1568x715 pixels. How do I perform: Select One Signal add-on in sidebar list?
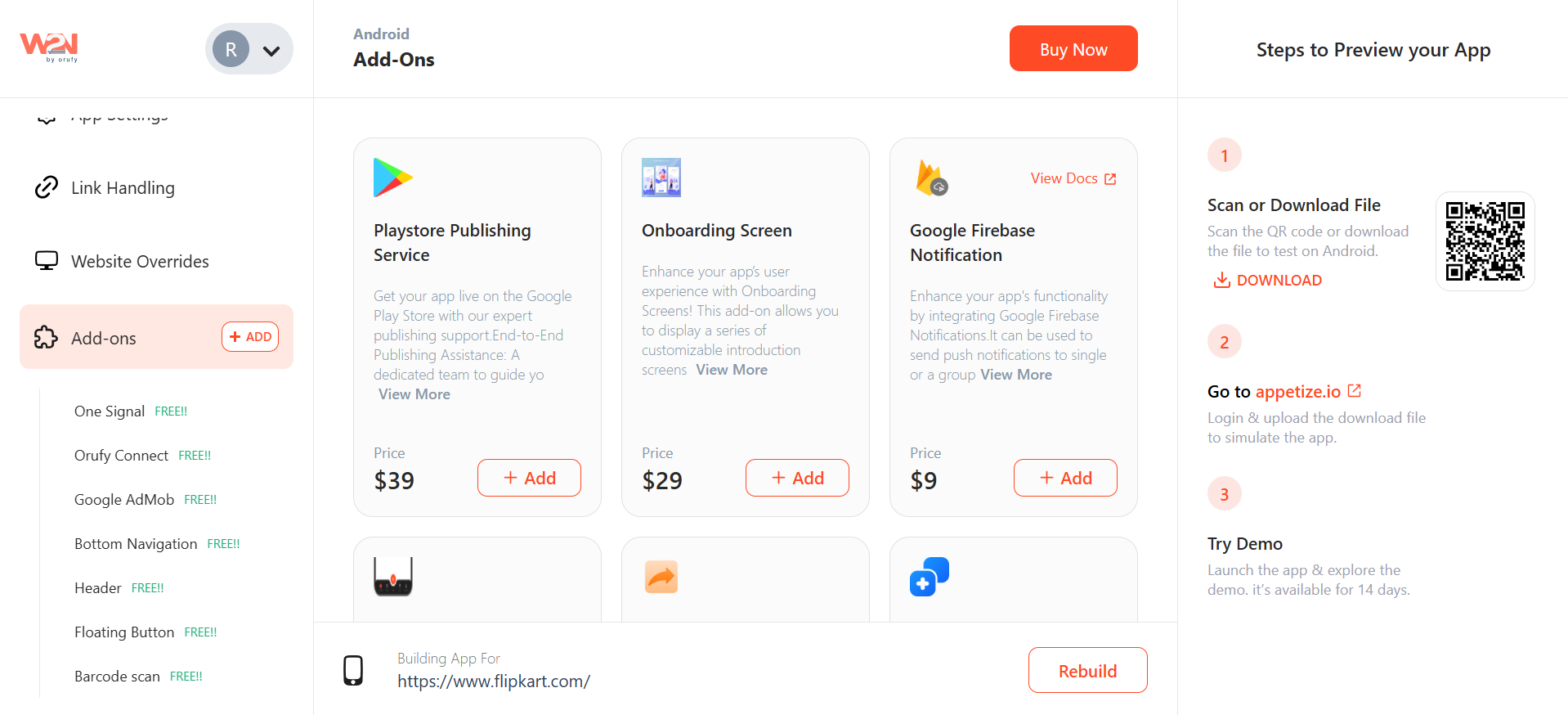(110, 411)
